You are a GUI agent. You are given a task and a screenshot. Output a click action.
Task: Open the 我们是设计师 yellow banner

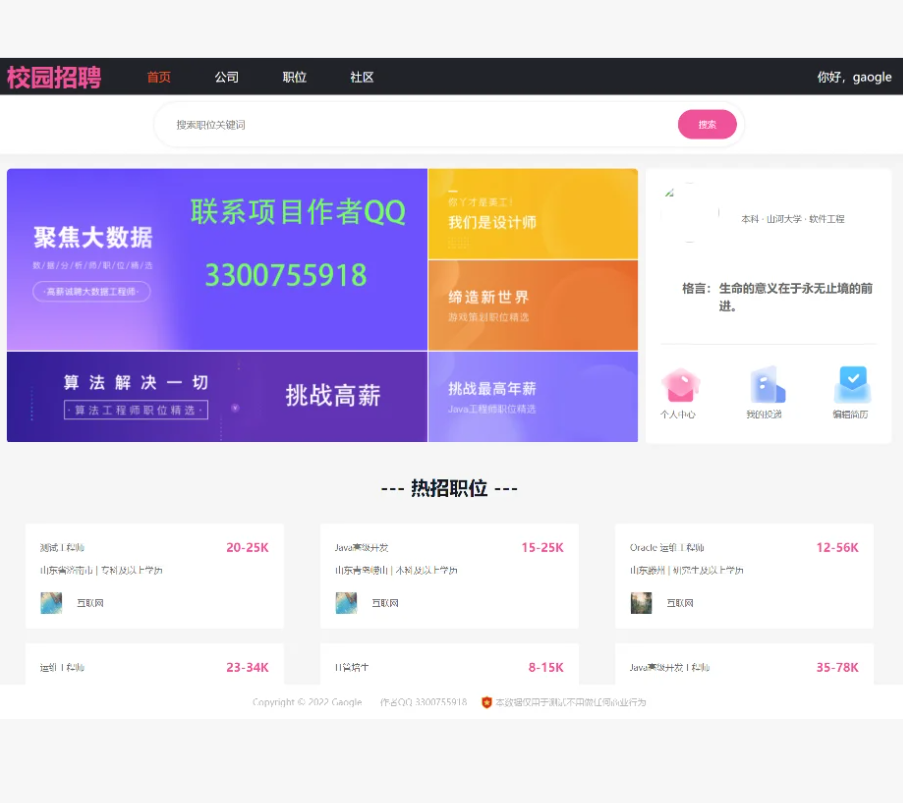click(532, 214)
